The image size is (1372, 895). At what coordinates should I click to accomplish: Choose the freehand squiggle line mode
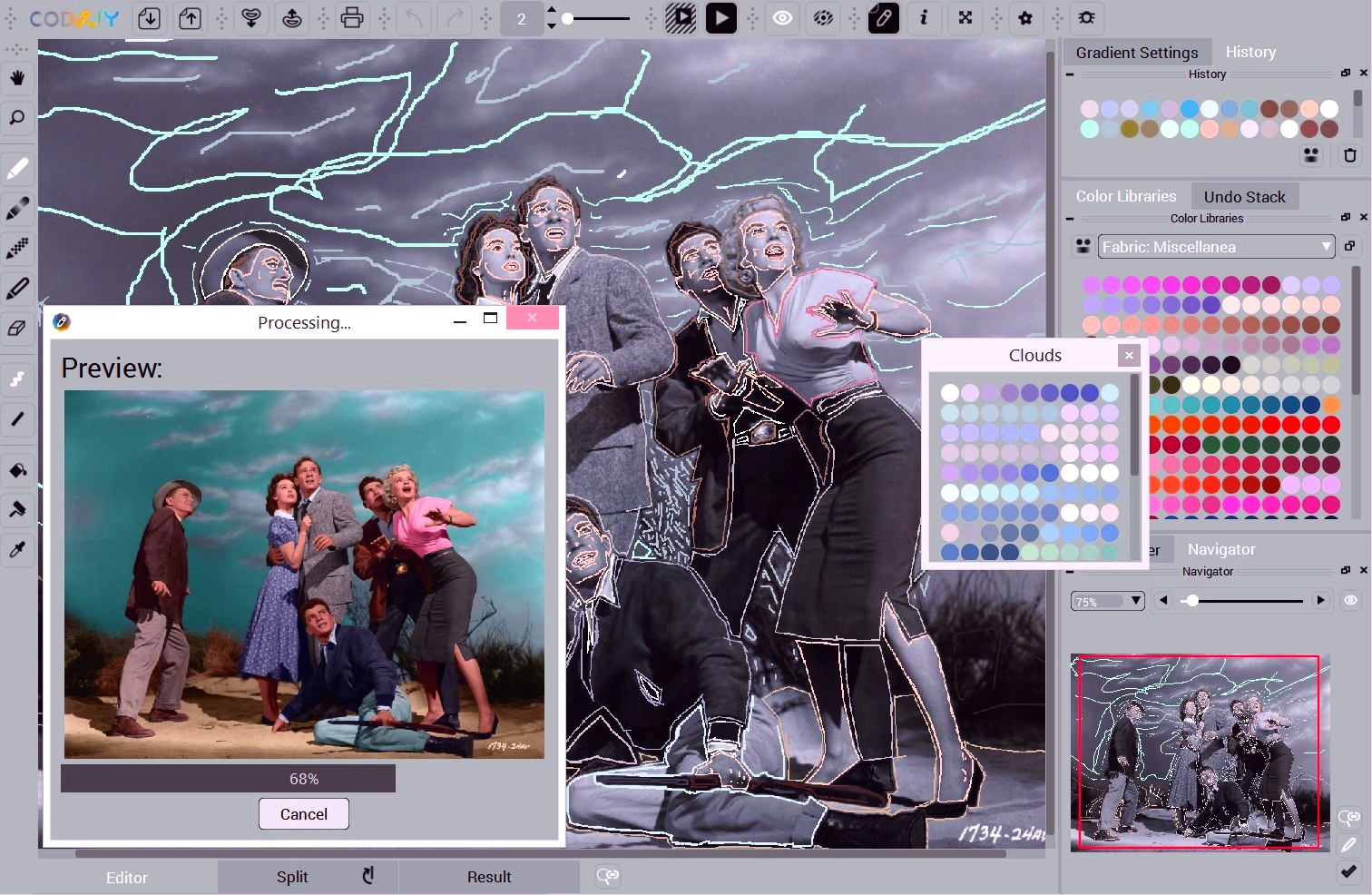17,379
